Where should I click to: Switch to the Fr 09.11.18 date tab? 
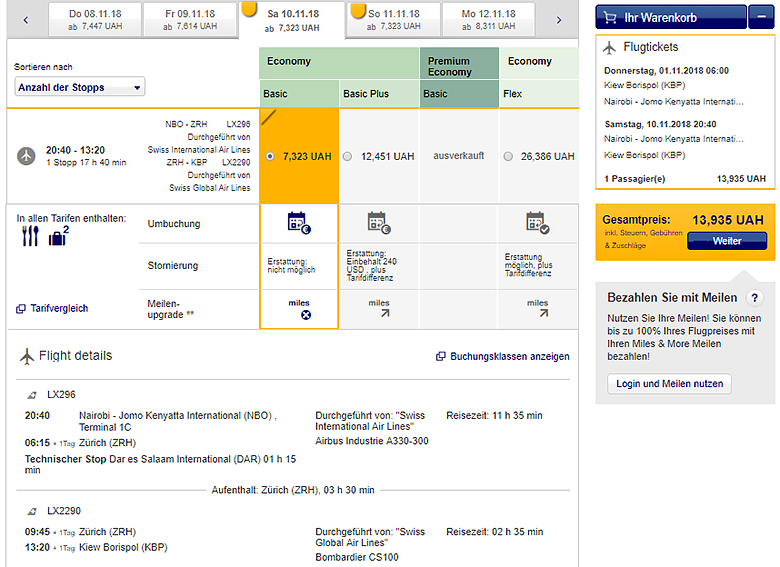(x=188, y=20)
